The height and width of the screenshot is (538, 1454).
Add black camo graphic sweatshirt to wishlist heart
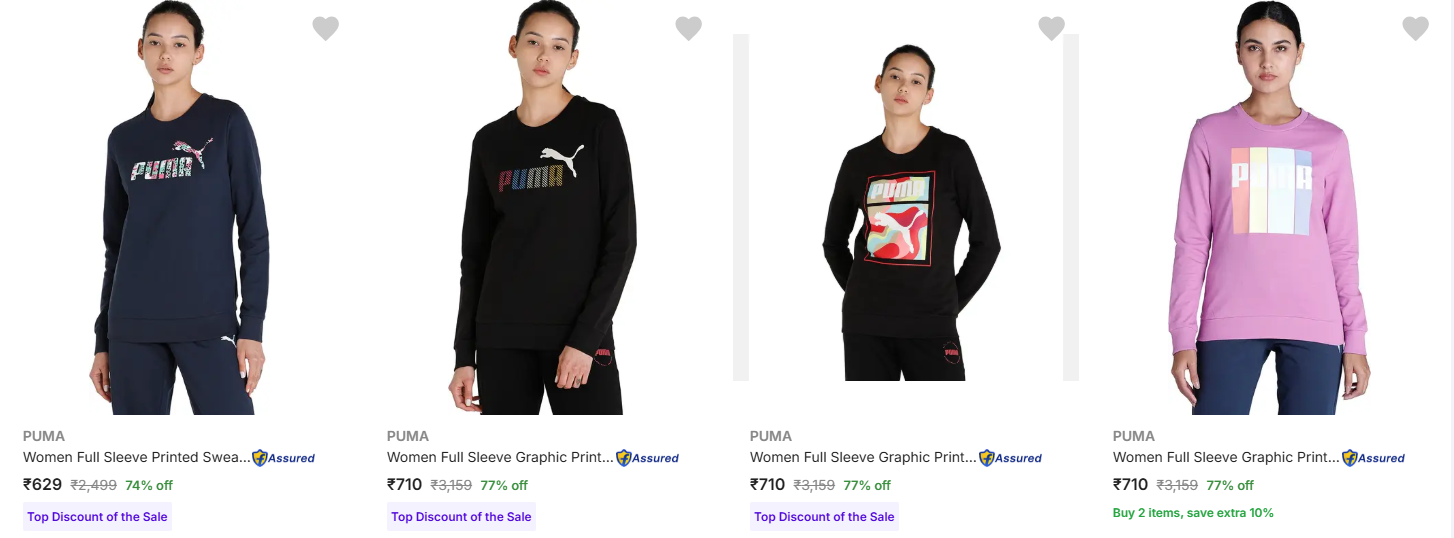coord(1051,29)
